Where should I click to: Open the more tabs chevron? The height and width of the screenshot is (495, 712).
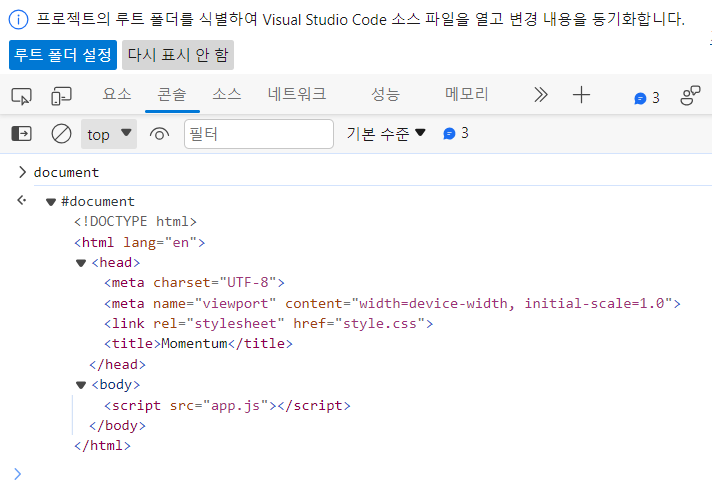click(540, 95)
